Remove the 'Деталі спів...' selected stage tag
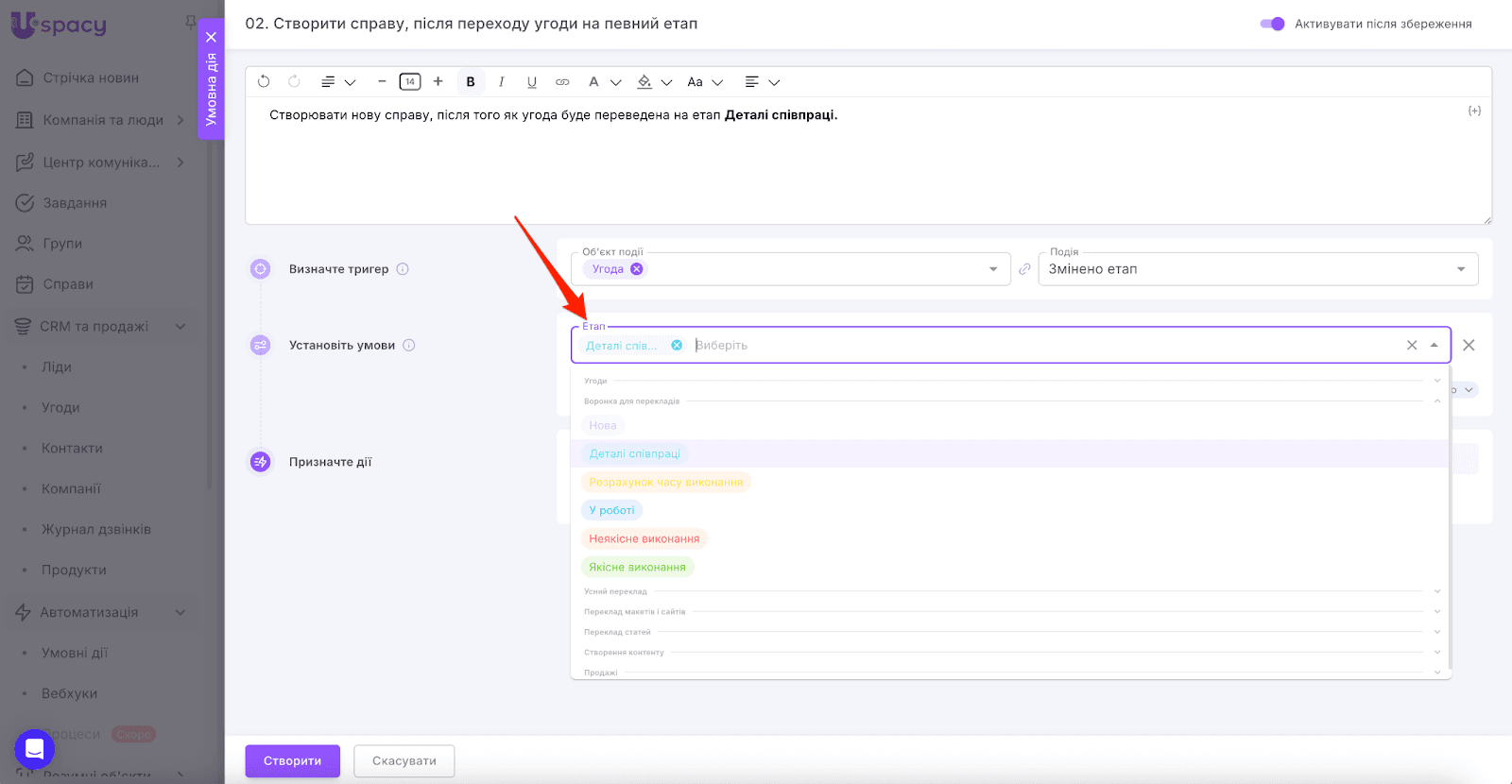The width and height of the screenshot is (1512, 784). tap(677, 346)
